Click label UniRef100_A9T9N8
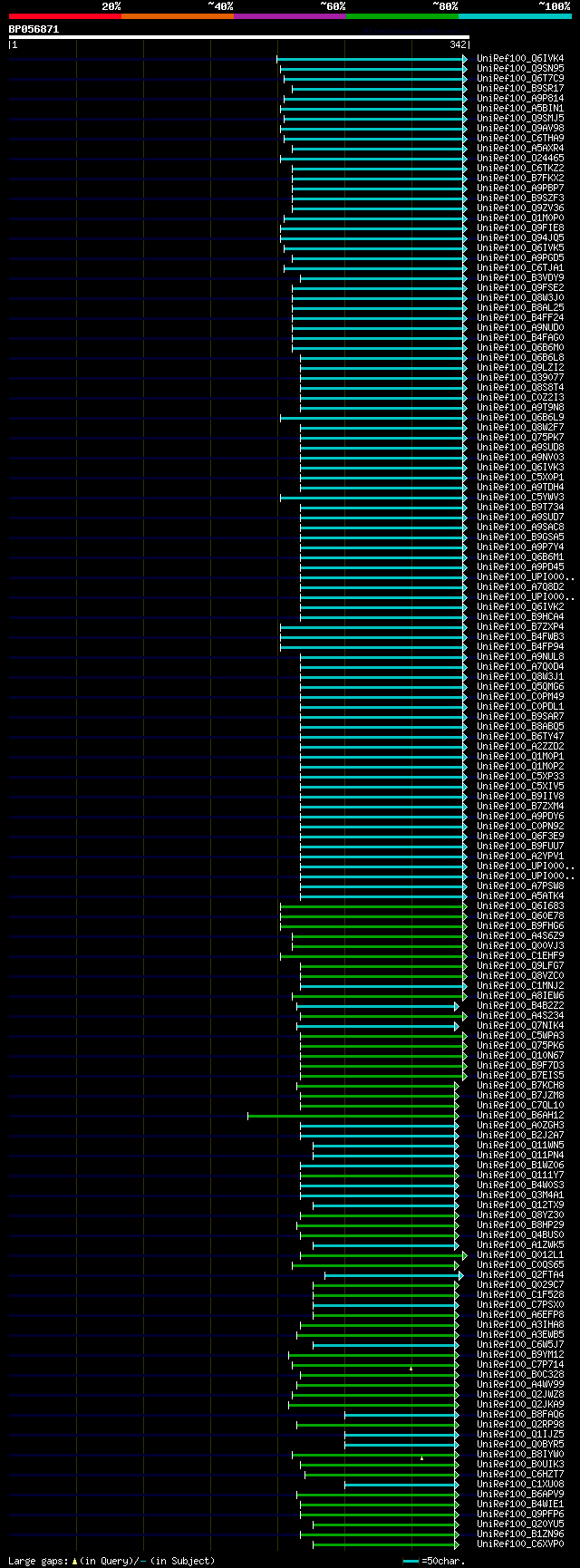The image size is (580, 1568). 520,407
